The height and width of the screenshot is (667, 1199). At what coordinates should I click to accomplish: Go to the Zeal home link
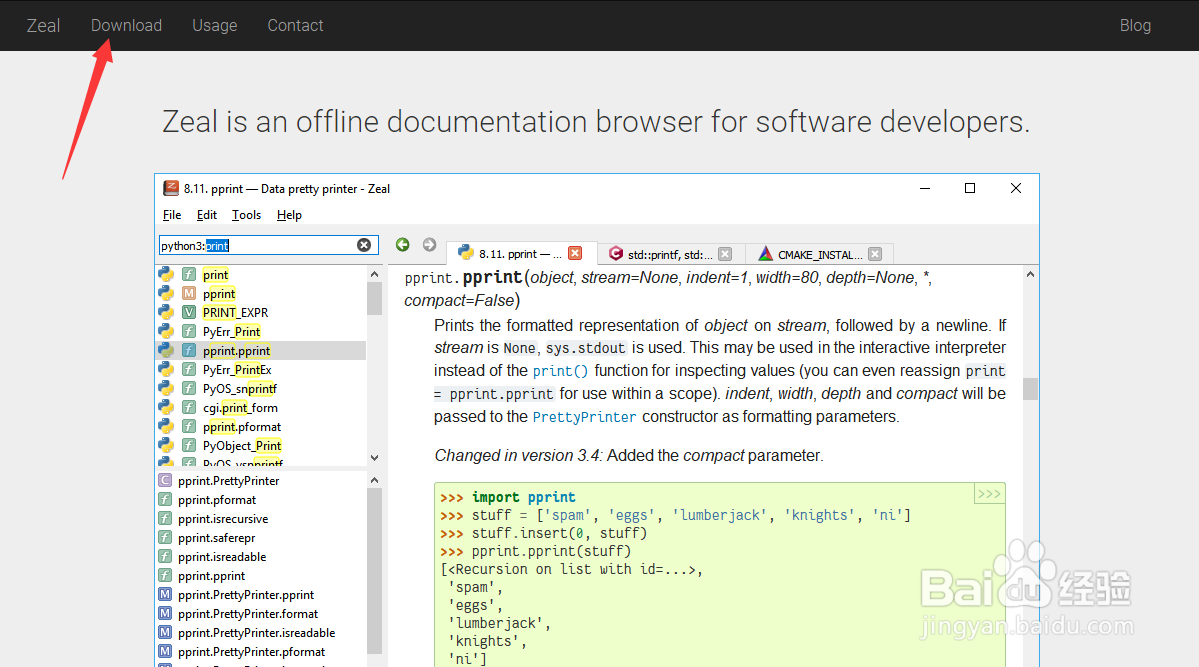[x=43, y=25]
